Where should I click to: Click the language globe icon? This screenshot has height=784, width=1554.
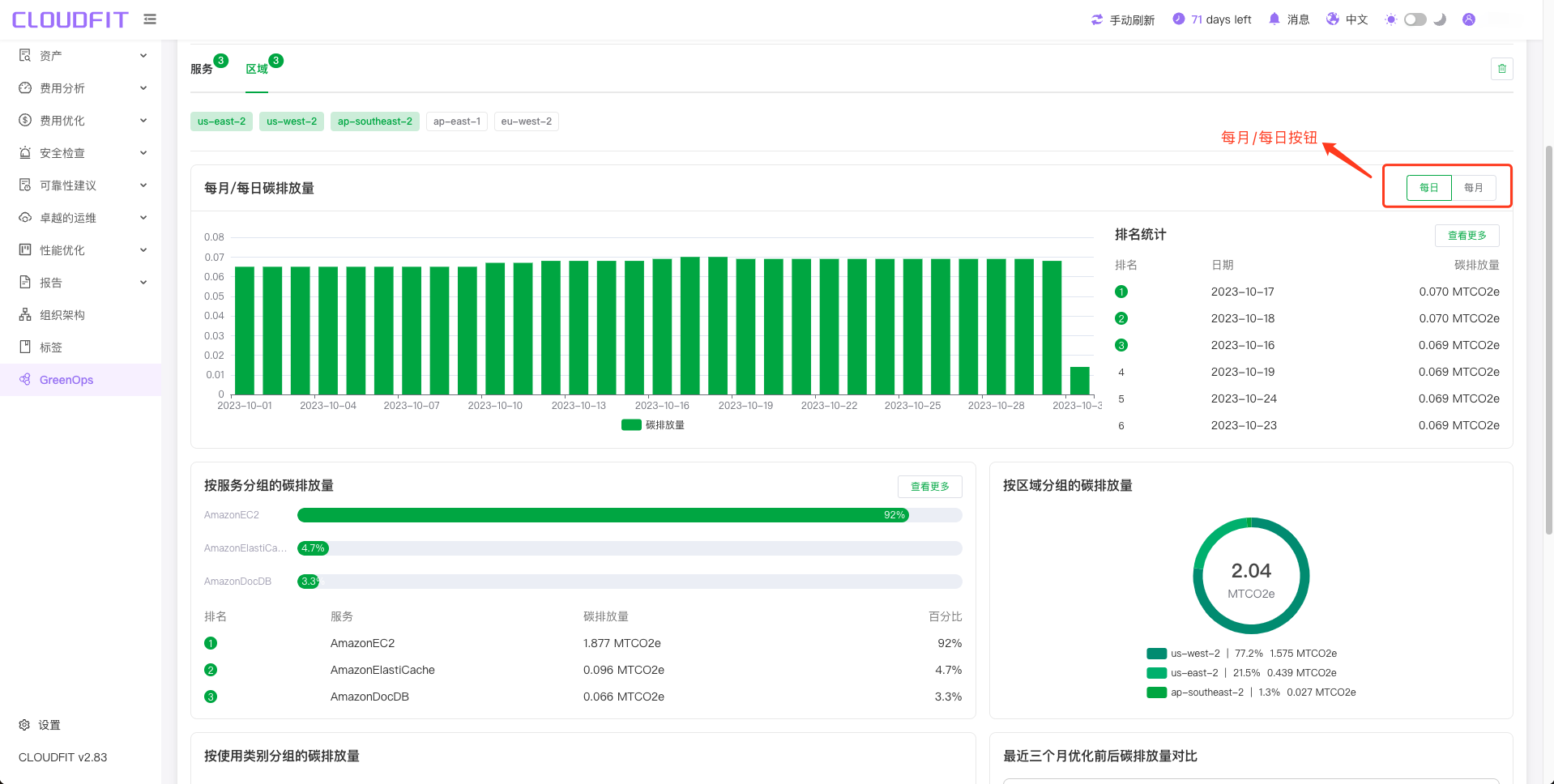click(1333, 19)
